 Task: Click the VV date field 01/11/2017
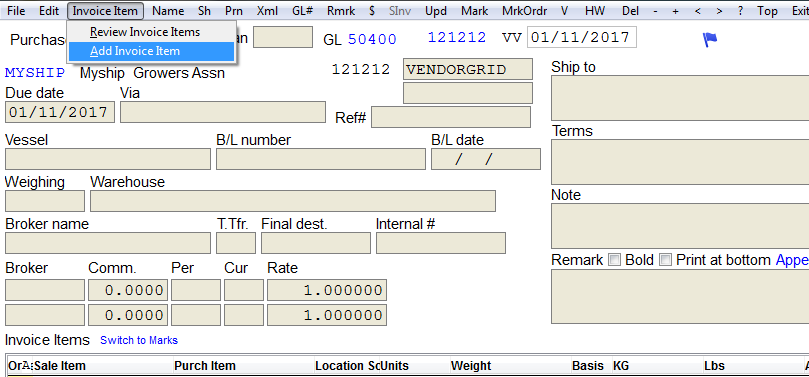pos(581,37)
